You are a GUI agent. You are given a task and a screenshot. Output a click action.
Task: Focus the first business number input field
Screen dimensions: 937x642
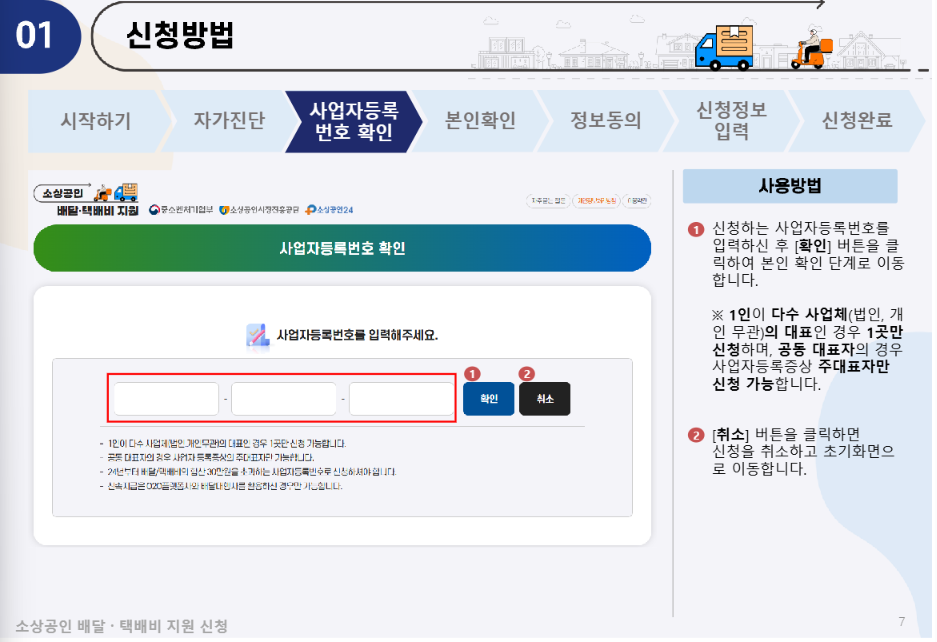click(166, 399)
